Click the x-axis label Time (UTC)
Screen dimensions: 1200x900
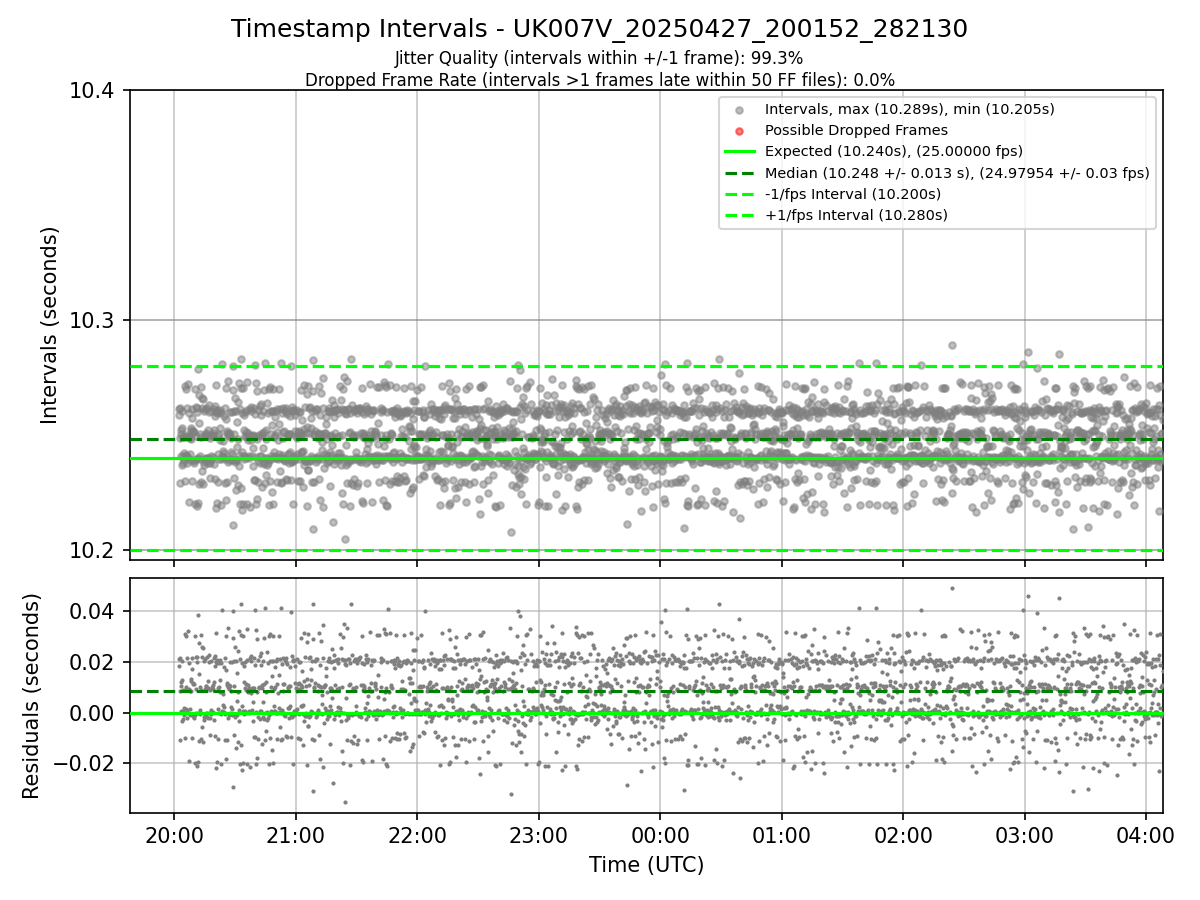646,865
